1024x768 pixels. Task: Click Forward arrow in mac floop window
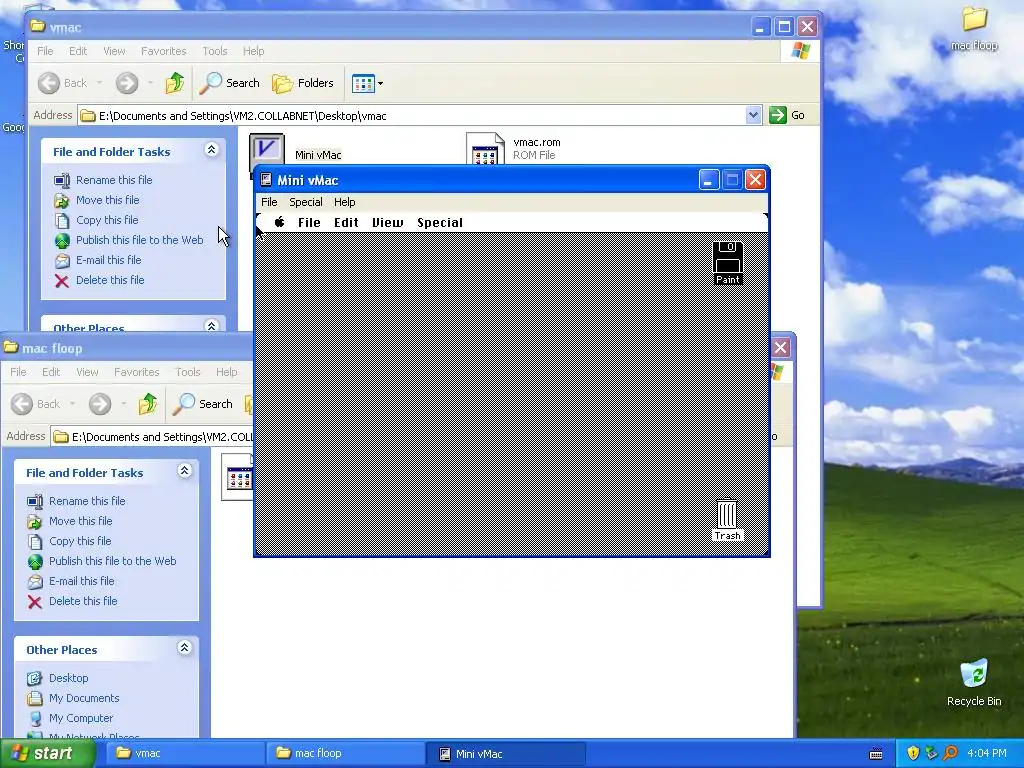pyautogui.click(x=100, y=404)
